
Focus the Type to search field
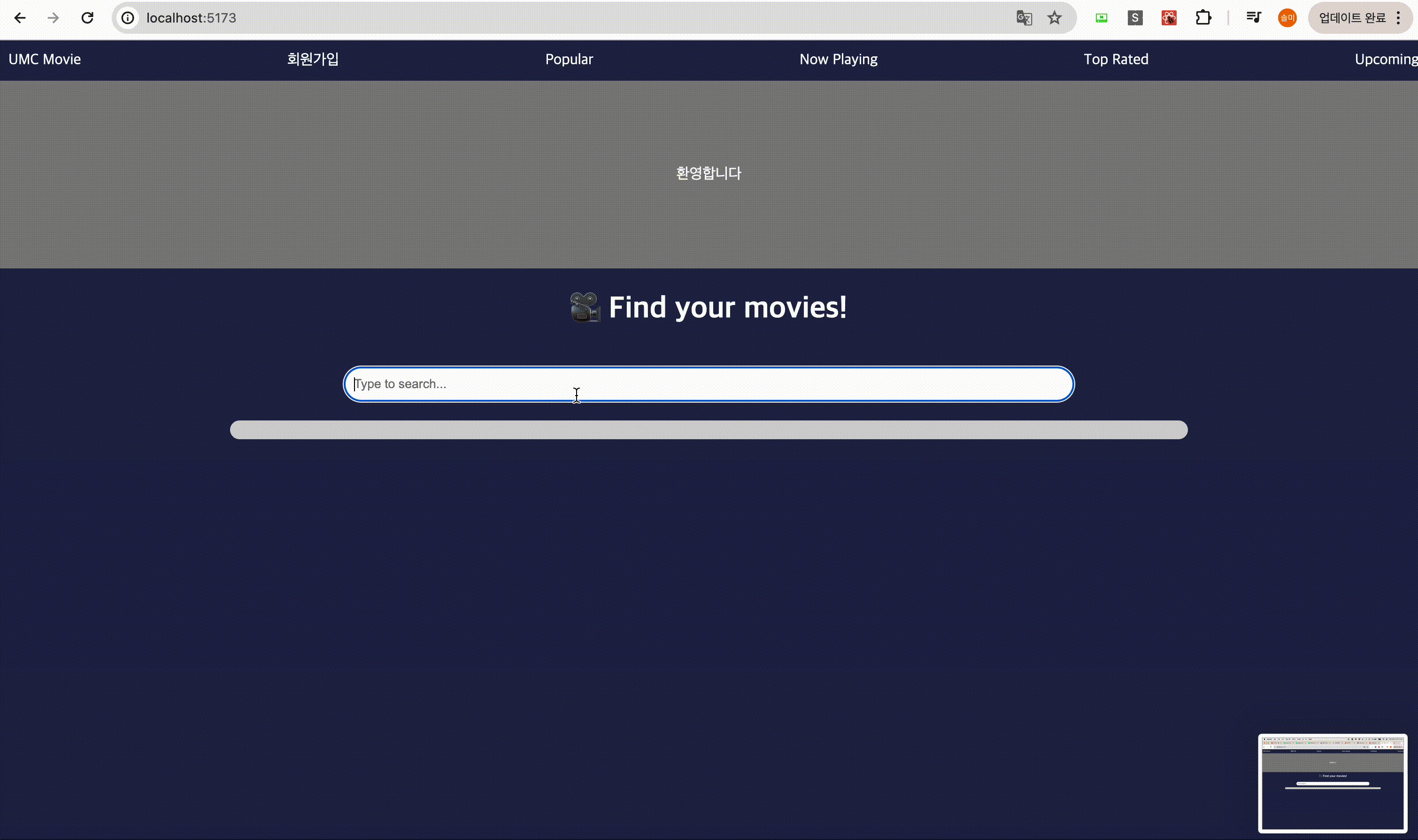[708, 384]
